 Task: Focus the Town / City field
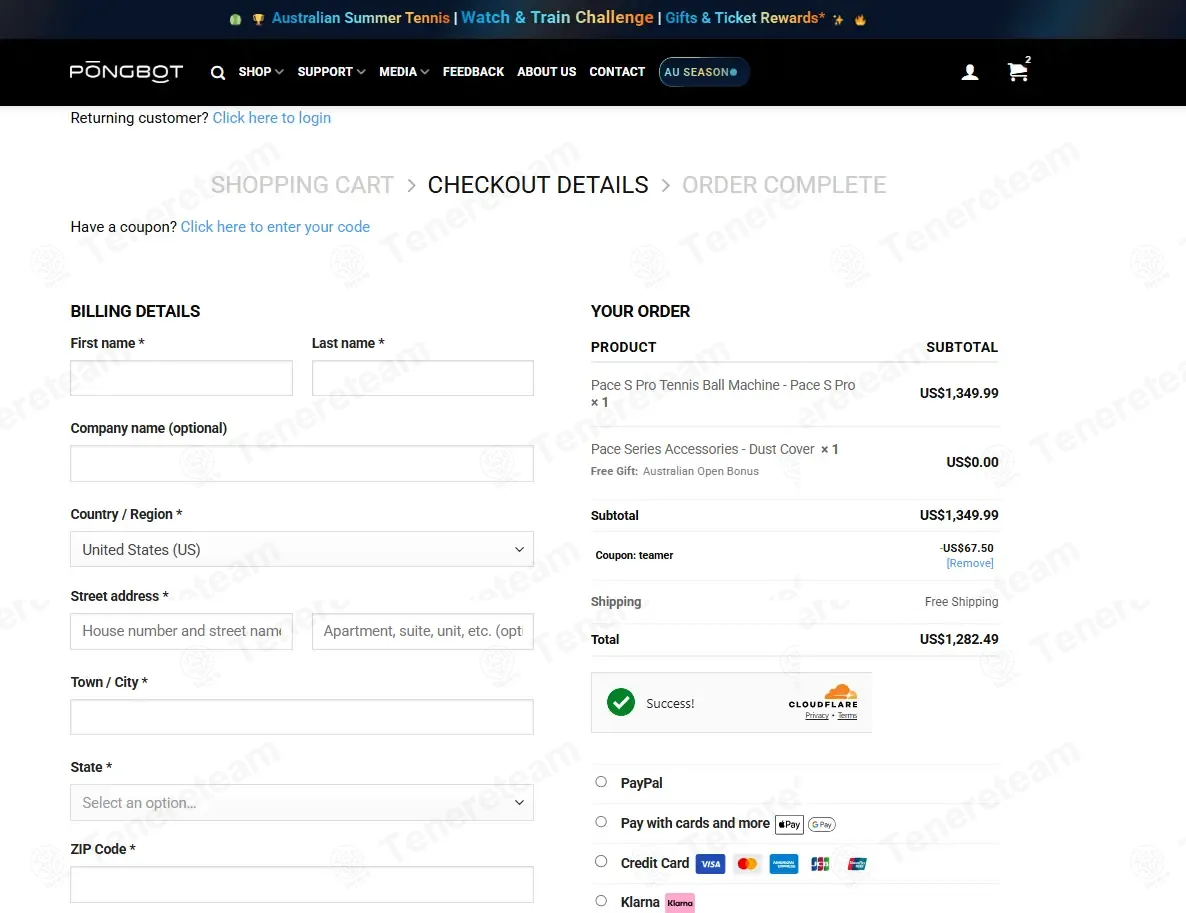302,717
